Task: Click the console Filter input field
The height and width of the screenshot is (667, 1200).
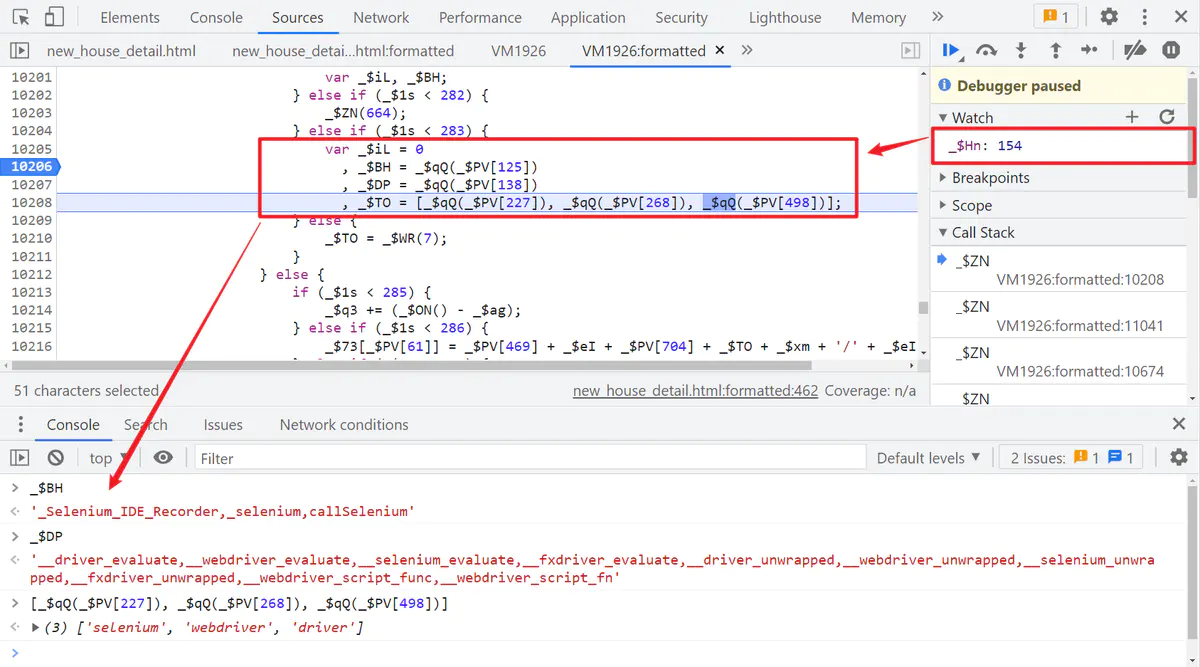Action: click(x=530, y=458)
